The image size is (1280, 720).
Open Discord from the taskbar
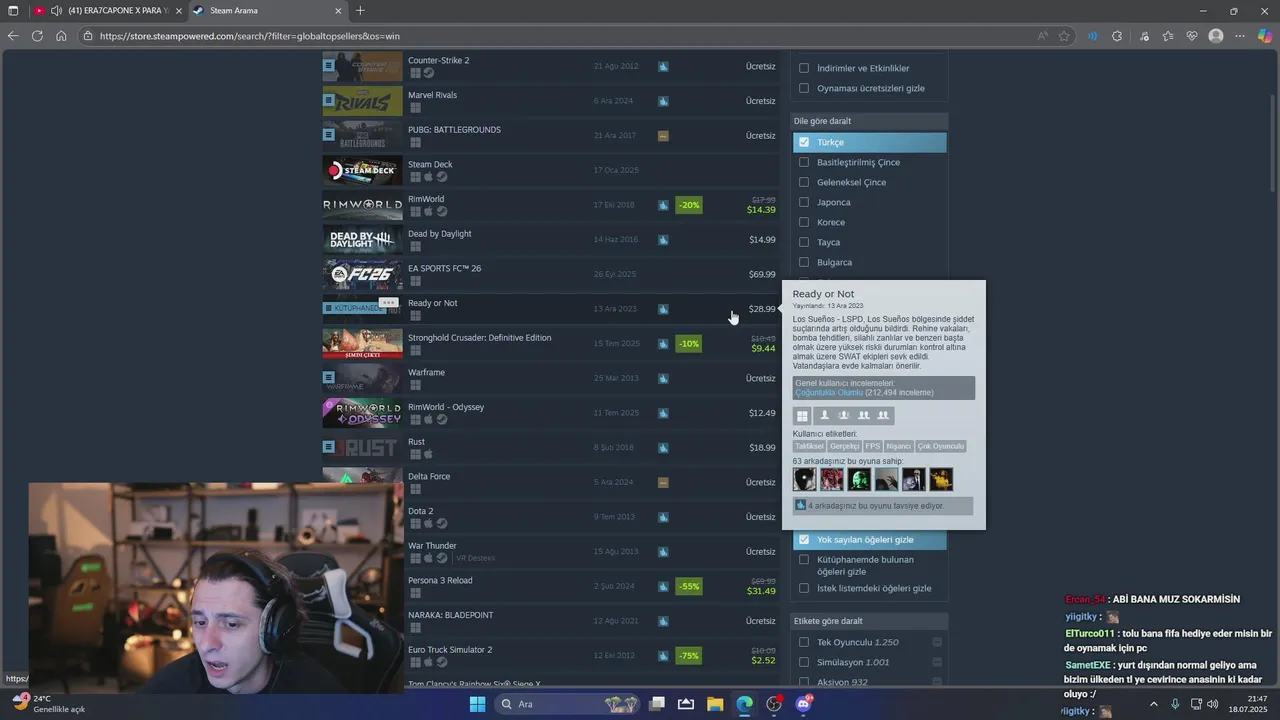coord(803,704)
